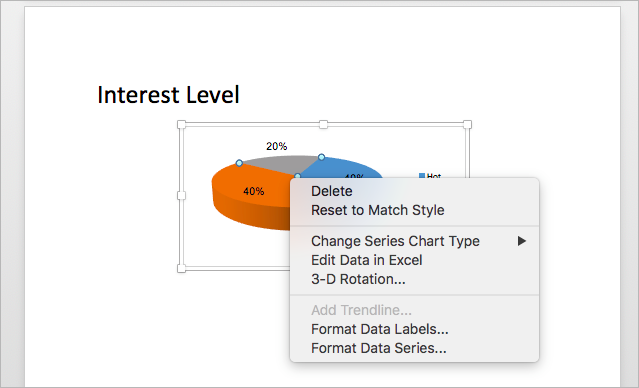Click the top-right chart frame handle
This screenshot has height=388, width=639.
pyautogui.click(x=467, y=124)
